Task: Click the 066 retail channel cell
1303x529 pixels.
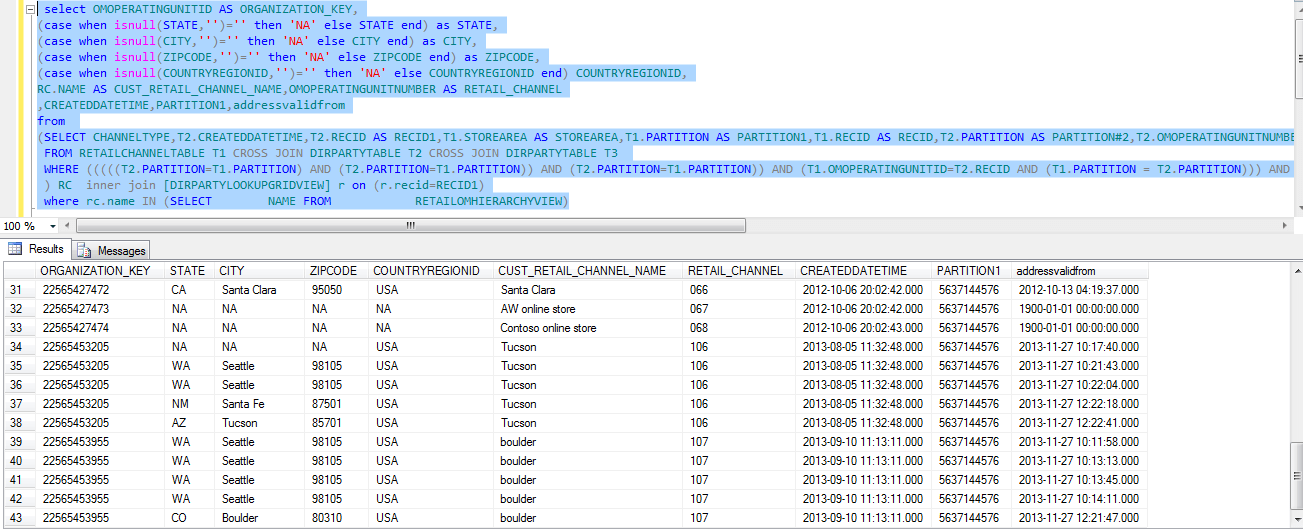Action: click(x=739, y=290)
